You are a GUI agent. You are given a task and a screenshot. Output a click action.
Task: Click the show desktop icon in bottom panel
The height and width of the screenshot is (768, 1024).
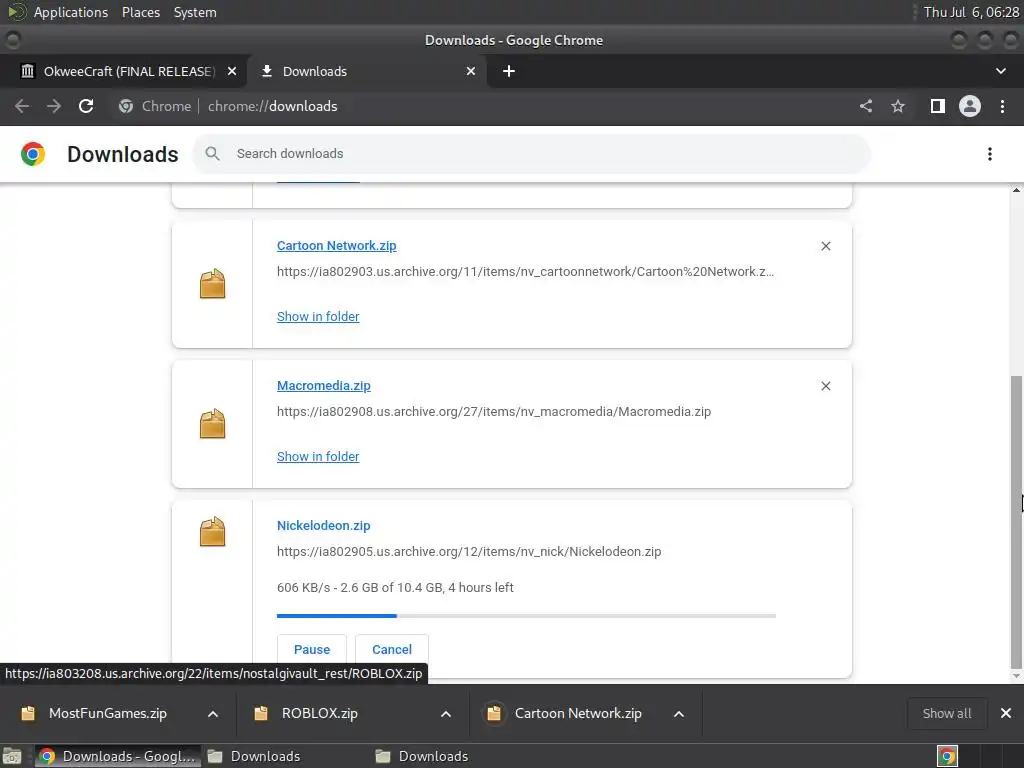pyautogui.click(x=12, y=756)
